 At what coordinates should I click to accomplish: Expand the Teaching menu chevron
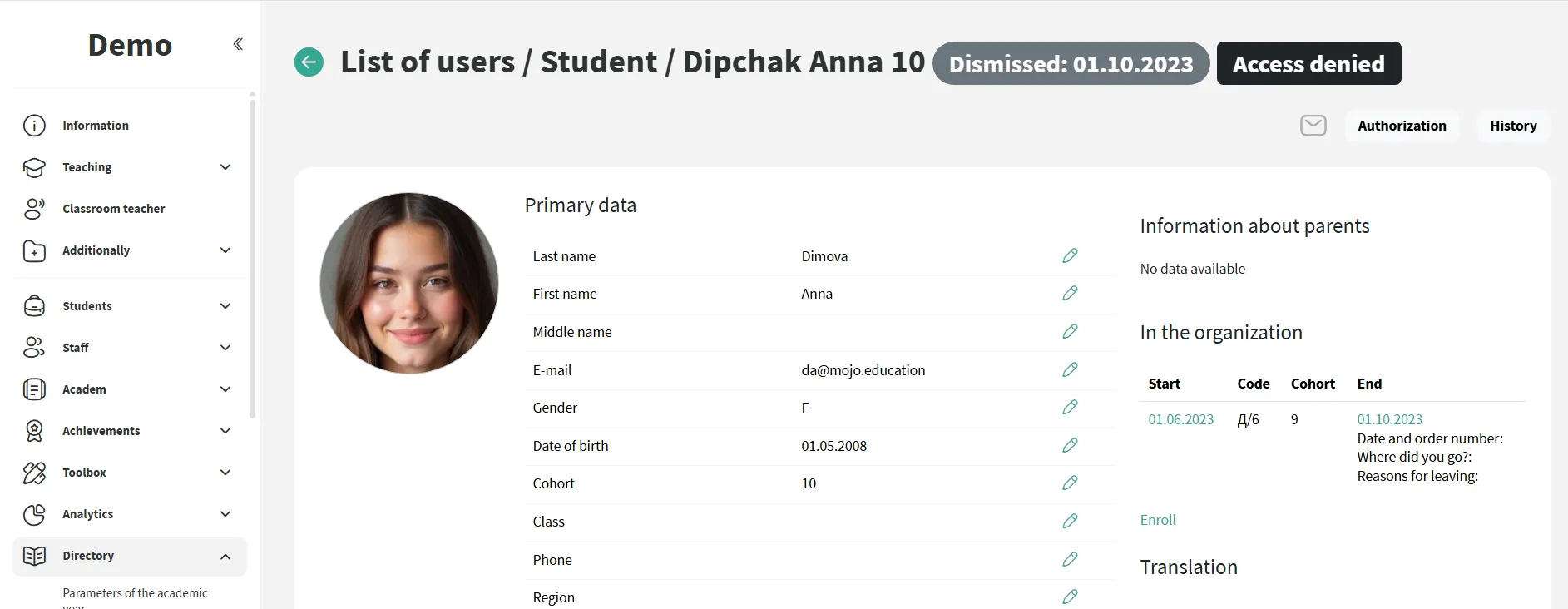[x=225, y=167]
